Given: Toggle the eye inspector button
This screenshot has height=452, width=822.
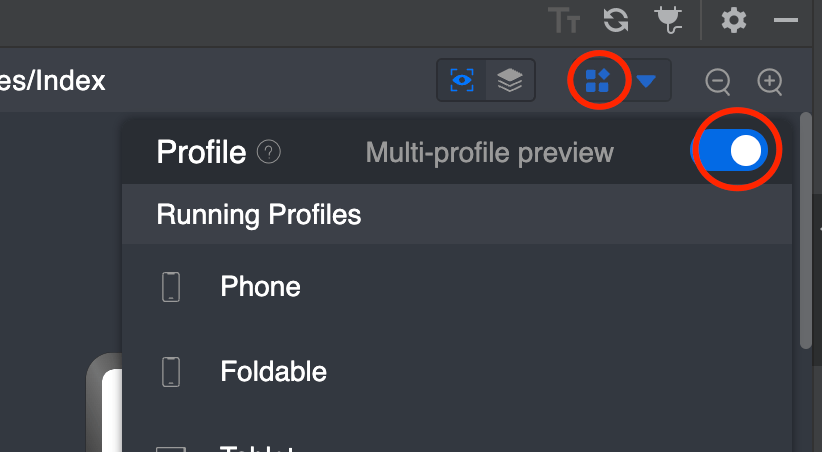Looking at the screenshot, I should 462,81.
